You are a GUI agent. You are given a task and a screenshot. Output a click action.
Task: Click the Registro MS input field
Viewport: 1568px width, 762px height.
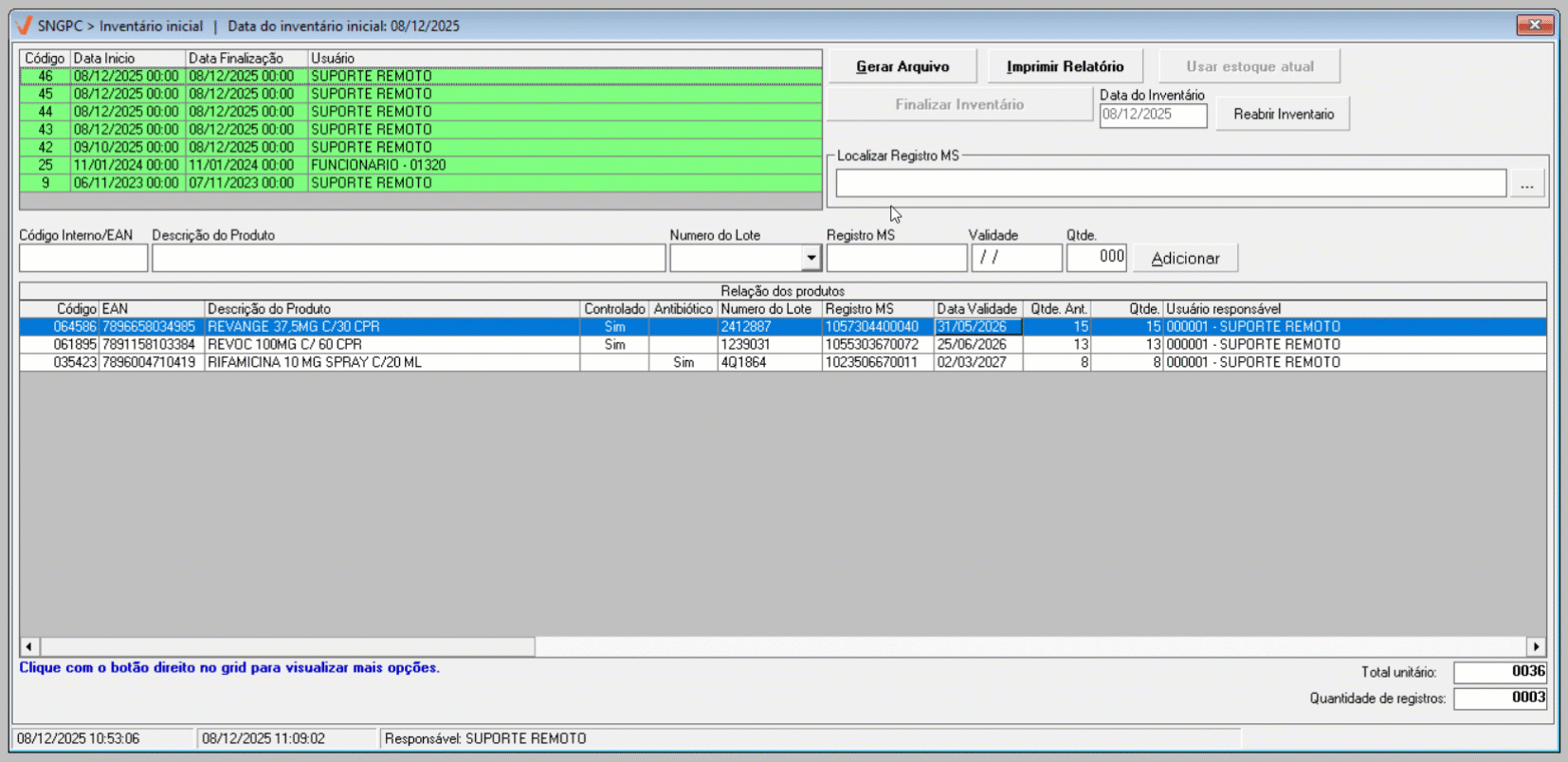[x=896, y=258]
